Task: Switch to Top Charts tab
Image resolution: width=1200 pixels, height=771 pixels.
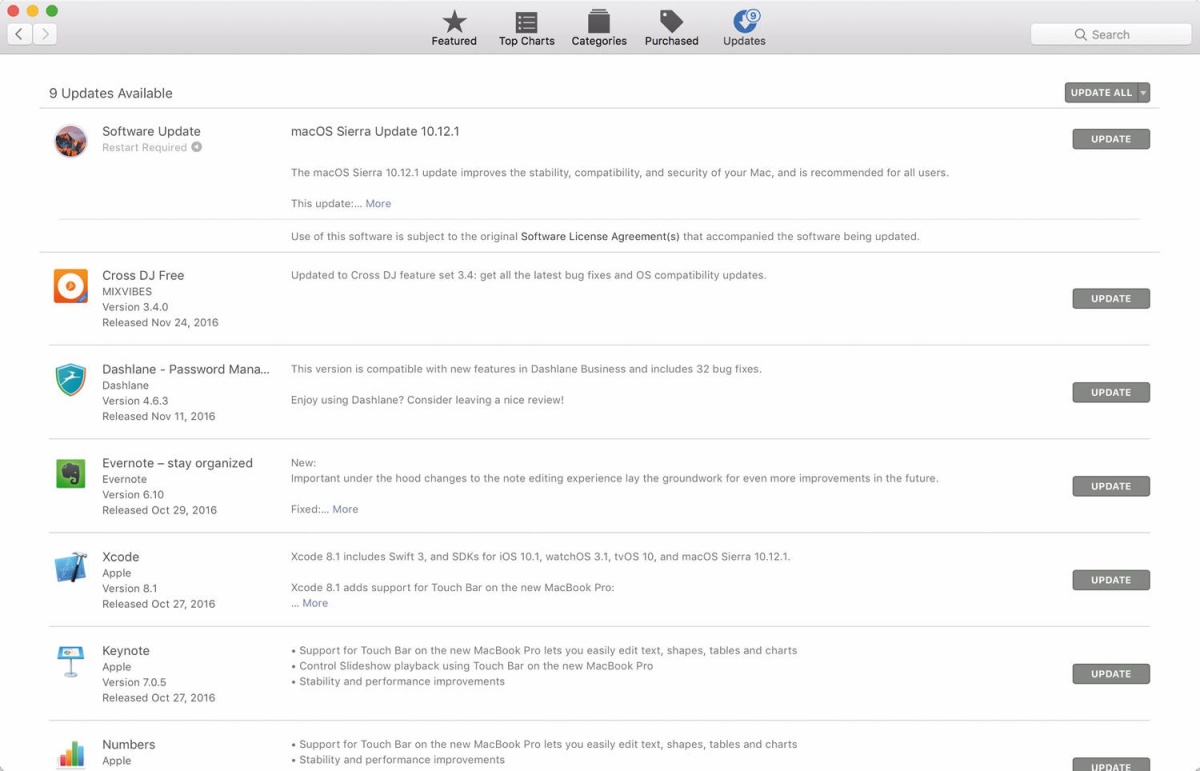Action: (526, 28)
